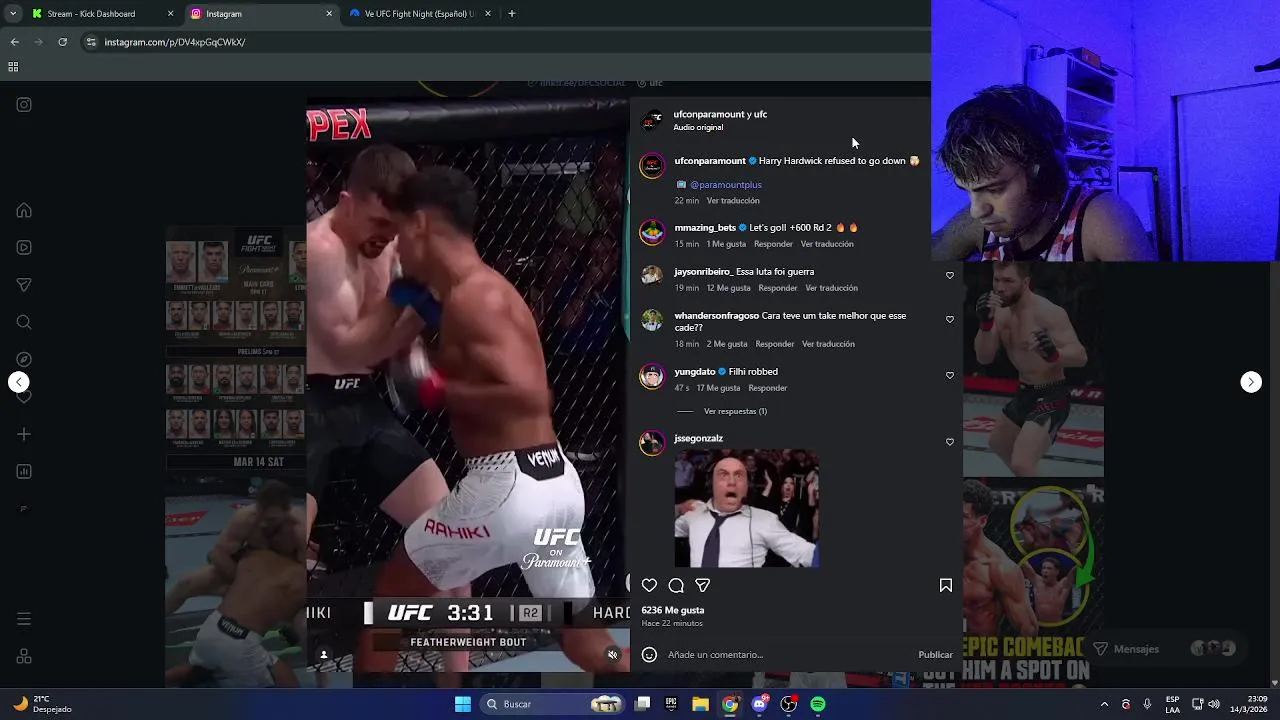The image size is (1280, 720).
Task: Save the post with the bookmark icon
Action: coord(946,586)
